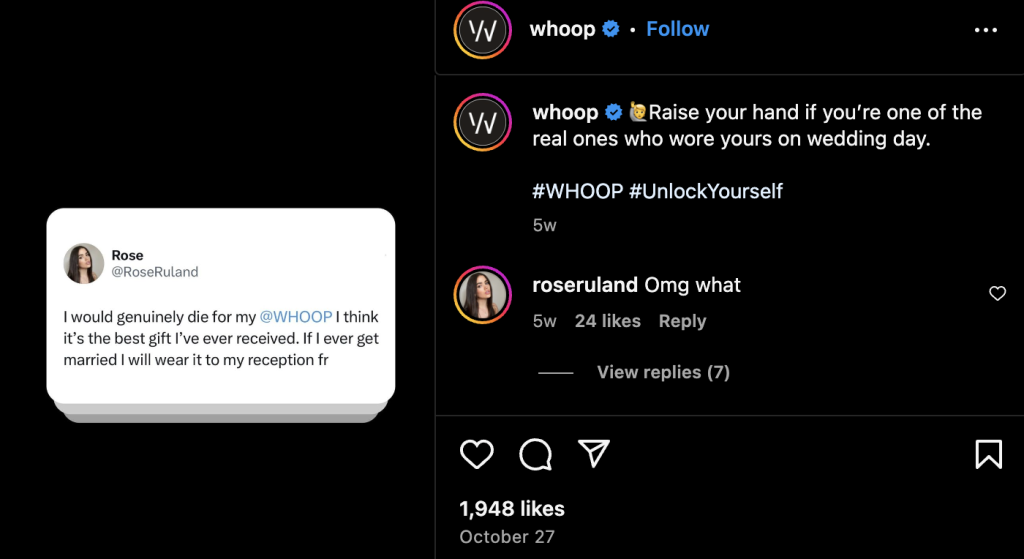Click whoop avatar beside the caption
Viewport: 1024px width, 559px height.
(x=483, y=123)
